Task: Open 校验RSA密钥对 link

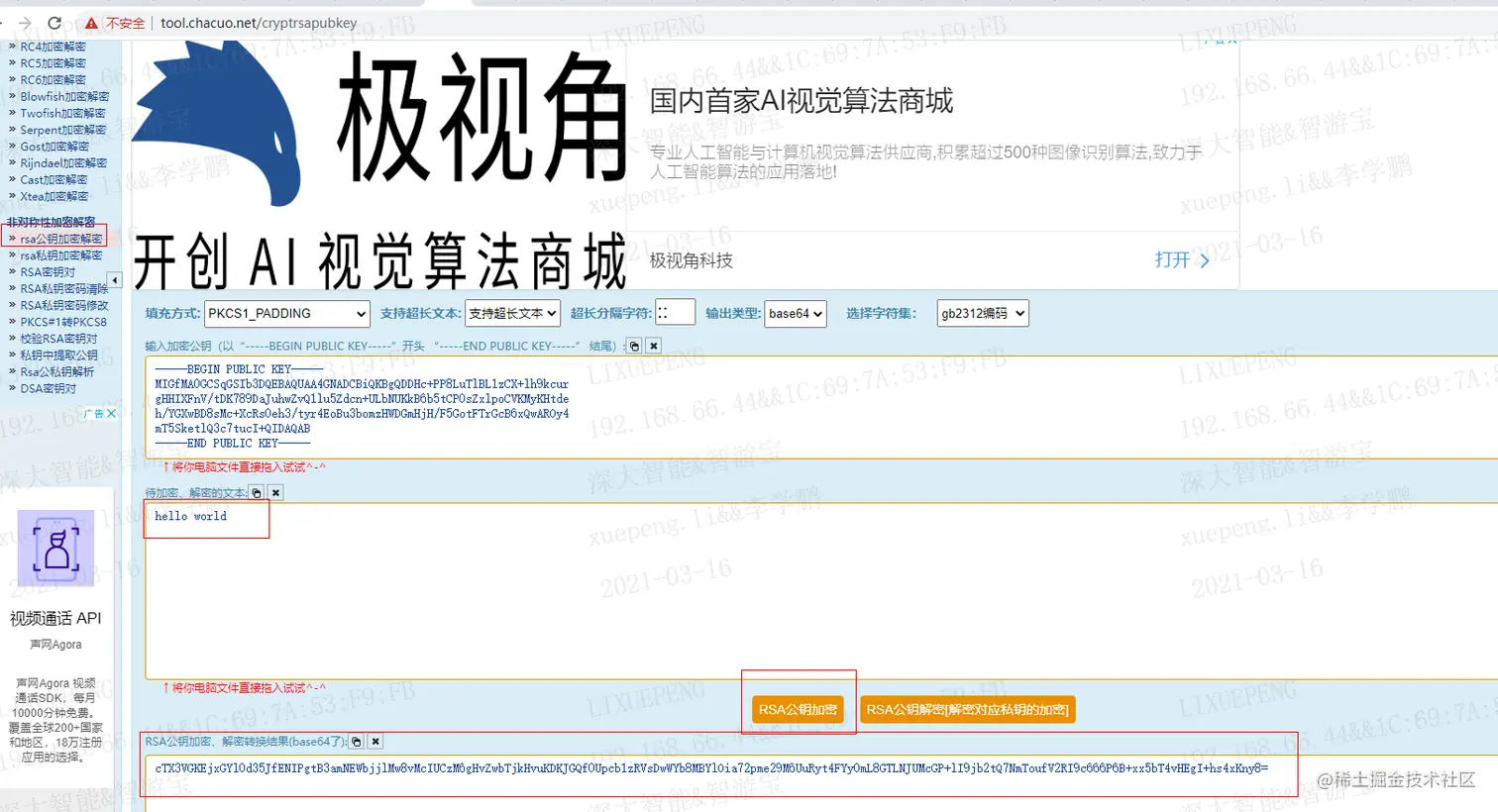Action: (58, 339)
